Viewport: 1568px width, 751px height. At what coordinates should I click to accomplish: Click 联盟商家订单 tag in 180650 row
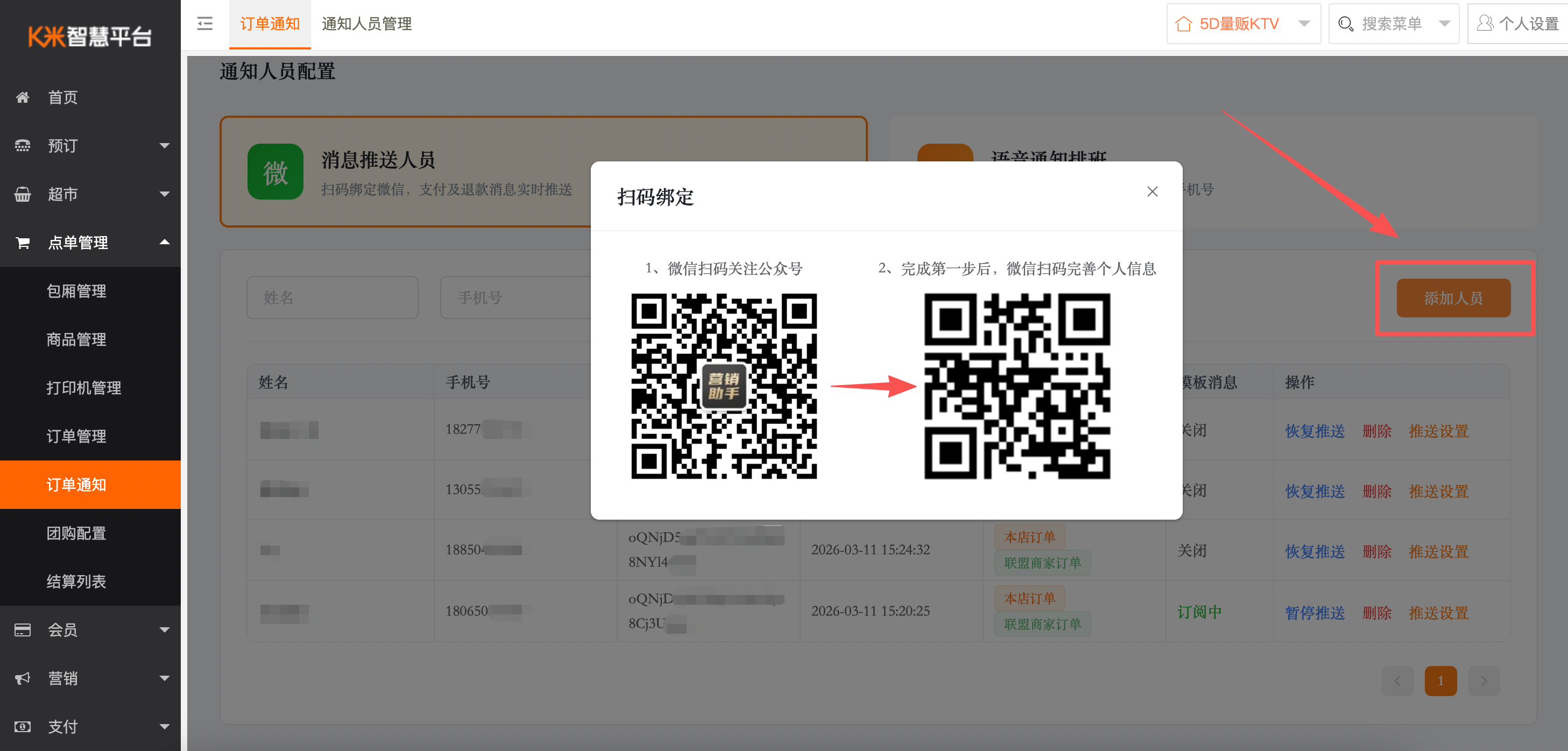(1043, 625)
